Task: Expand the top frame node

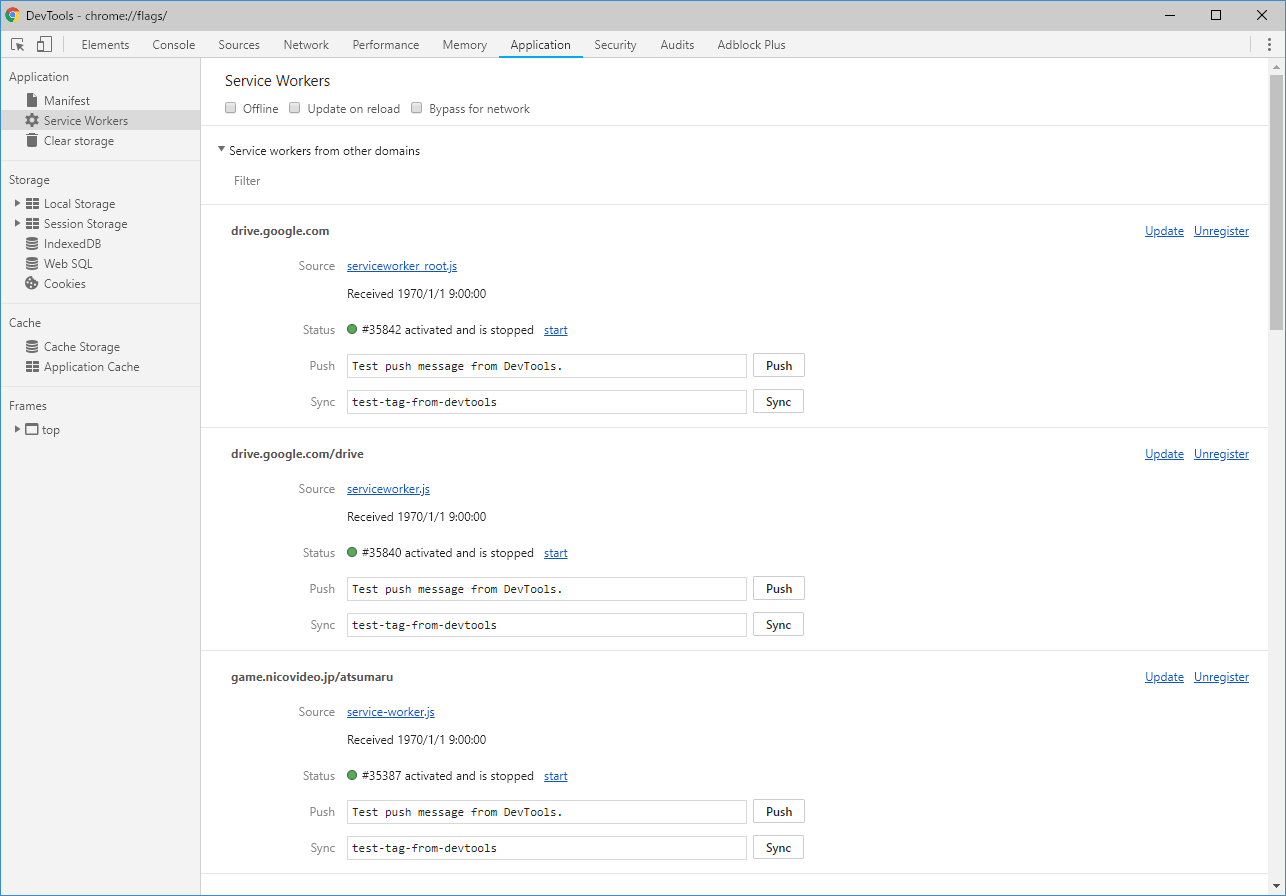Action: (x=17, y=429)
